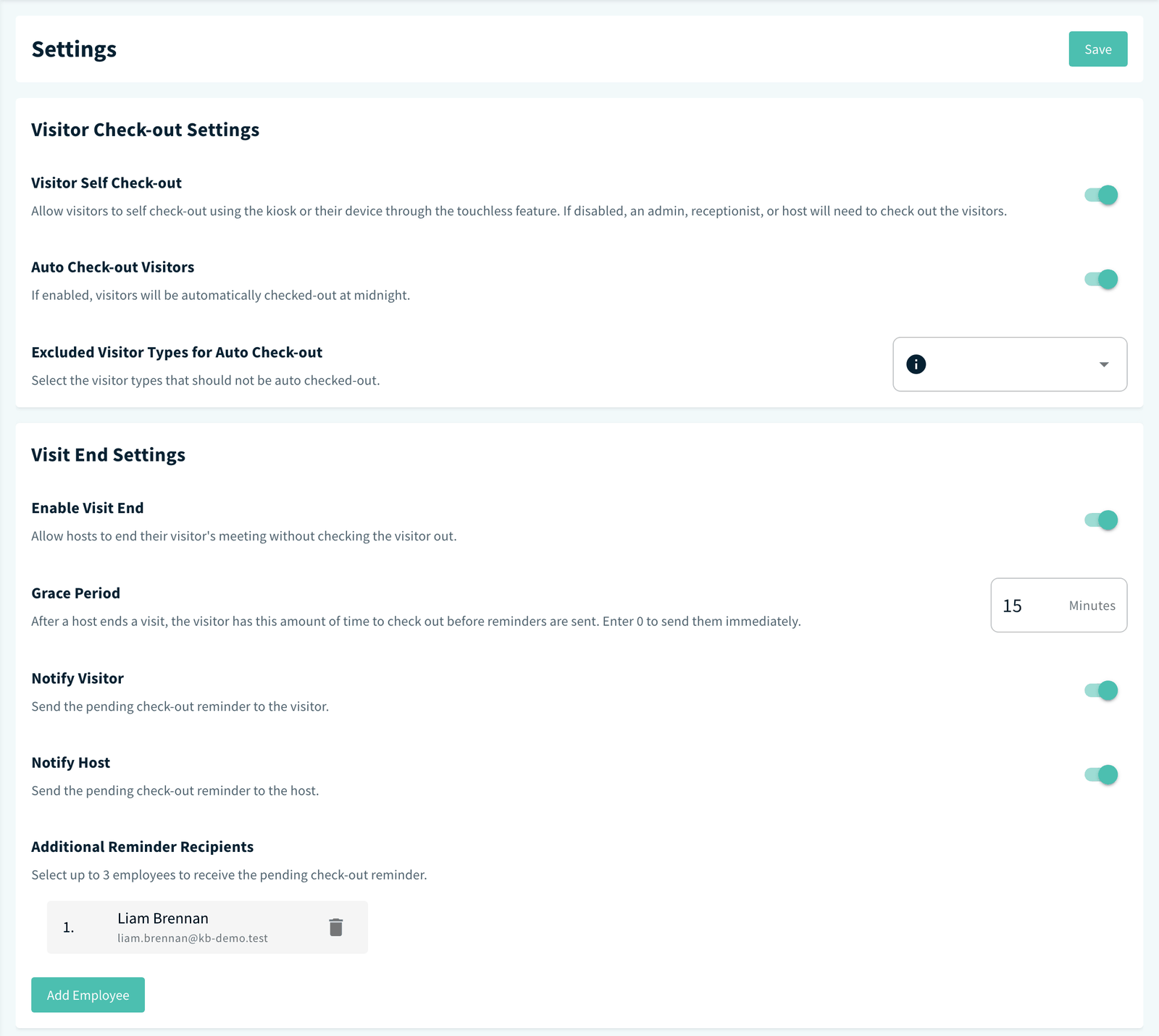Click the Notify Host label
The height and width of the screenshot is (1036, 1159).
(70, 763)
